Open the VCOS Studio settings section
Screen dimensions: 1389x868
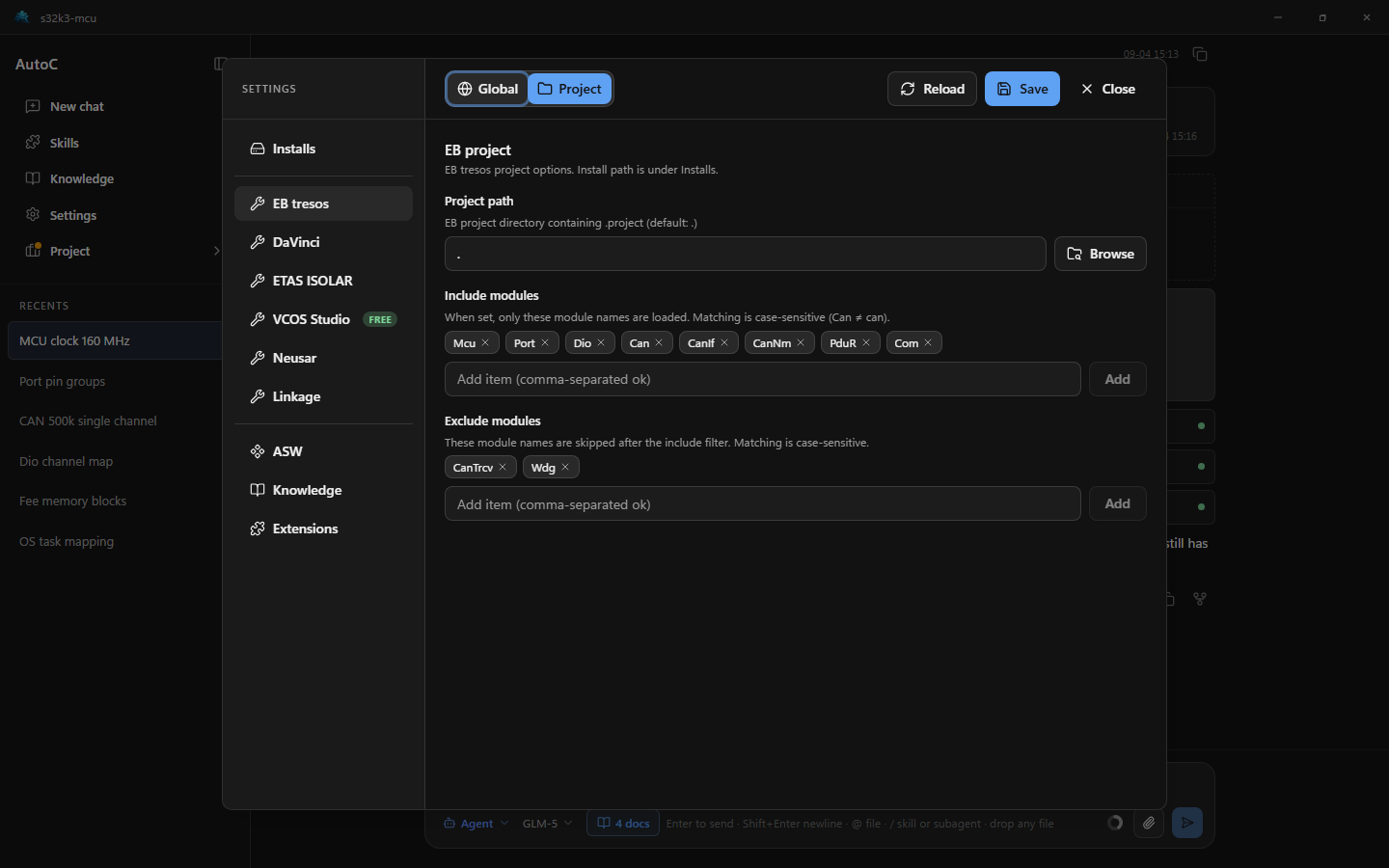pyautogui.click(x=323, y=319)
